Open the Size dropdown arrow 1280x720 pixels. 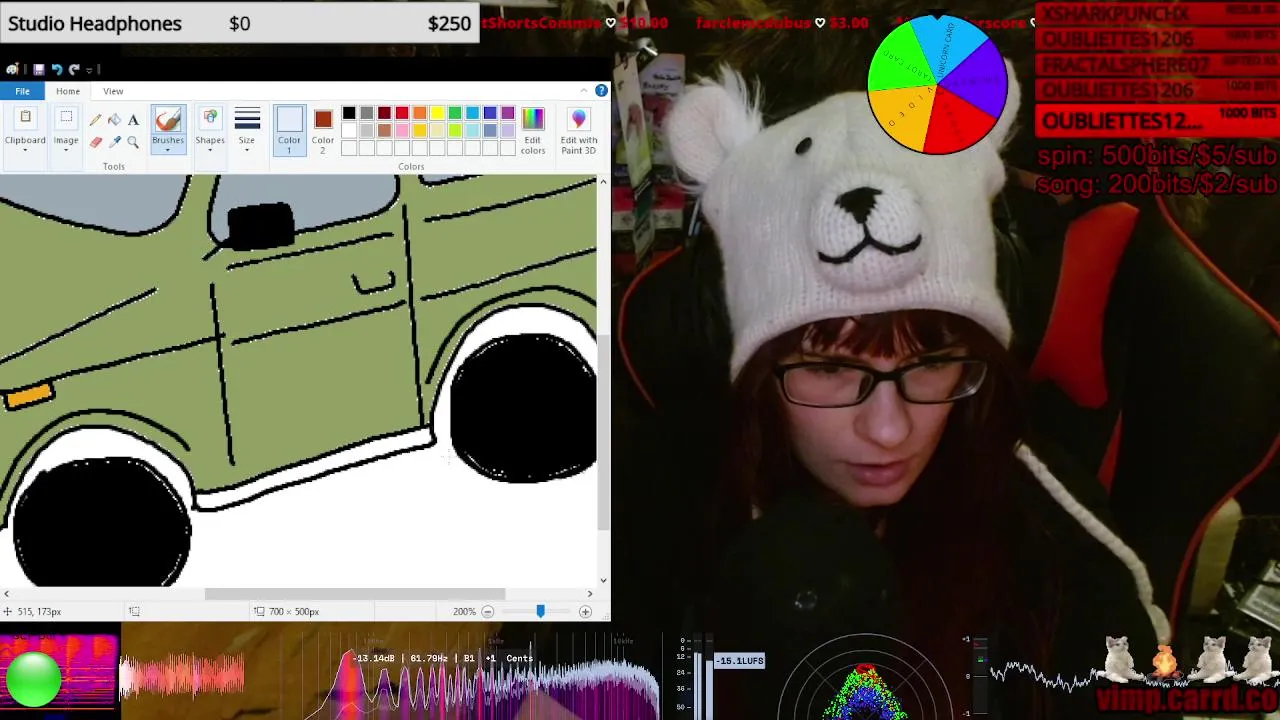coord(247,151)
